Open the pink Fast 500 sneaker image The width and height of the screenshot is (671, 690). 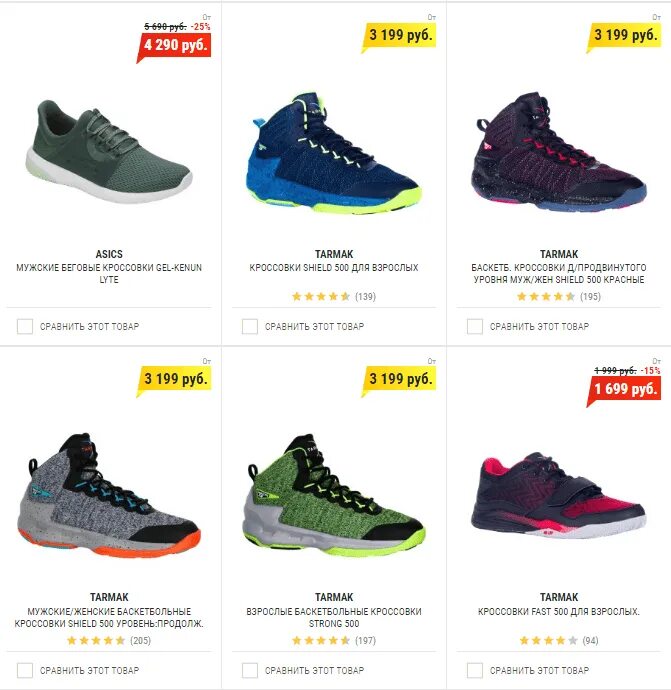(559, 495)
